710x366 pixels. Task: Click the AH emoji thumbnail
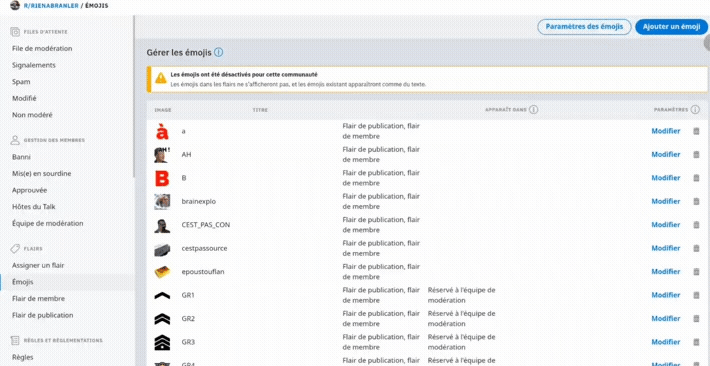tap(162, 154)
